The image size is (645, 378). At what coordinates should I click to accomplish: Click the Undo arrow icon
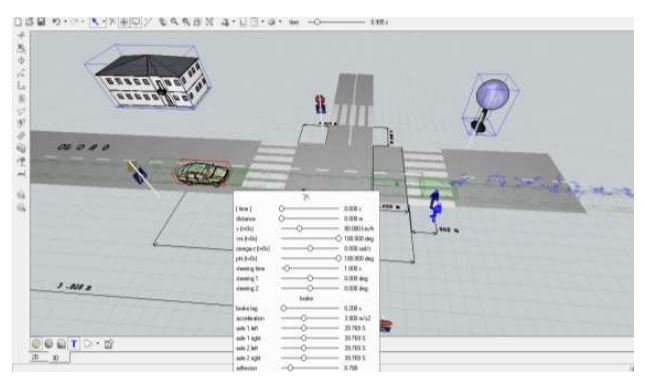pyautogui.click(x=56, y=22)
